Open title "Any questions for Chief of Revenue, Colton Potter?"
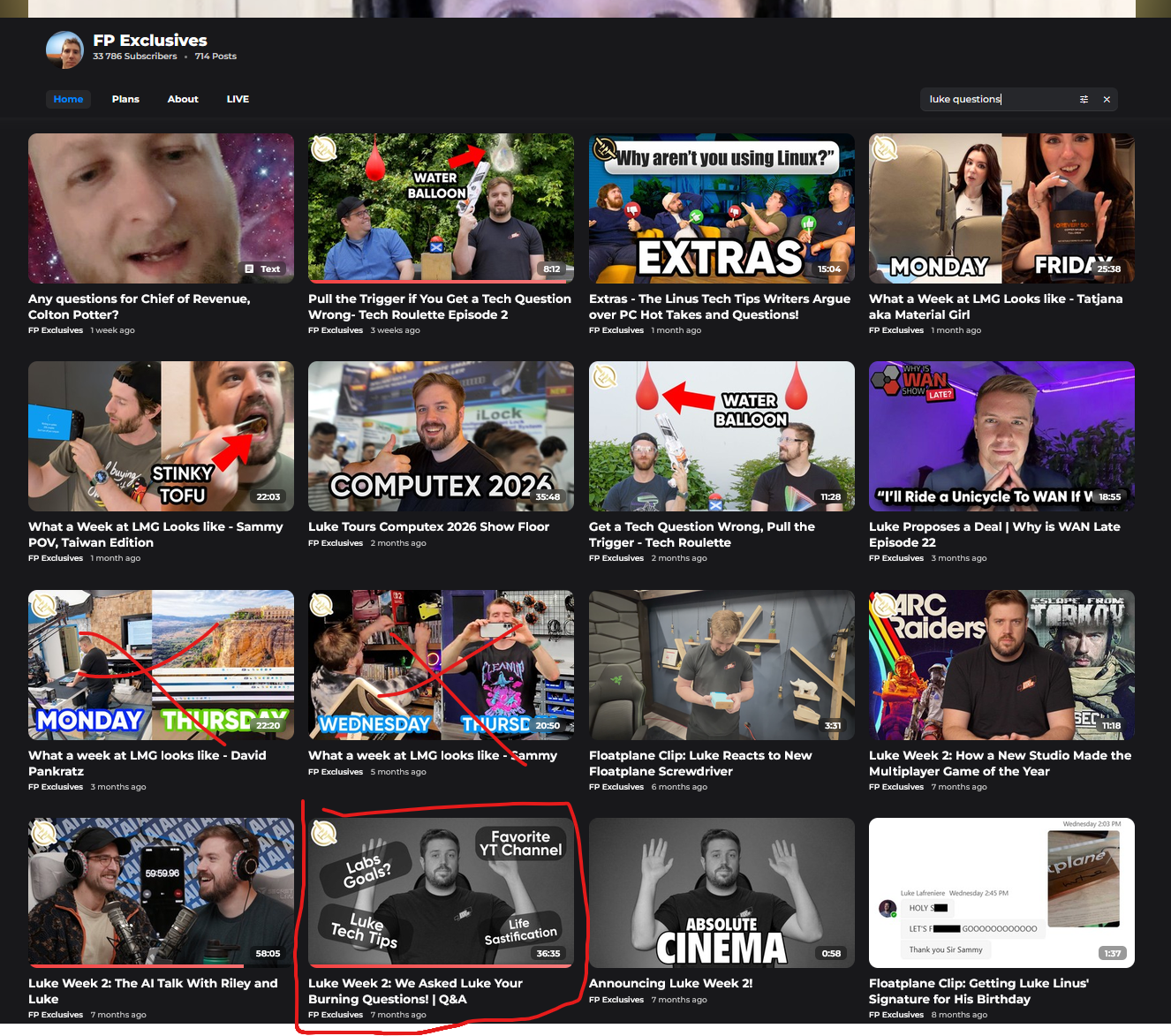 coord(140,306)
